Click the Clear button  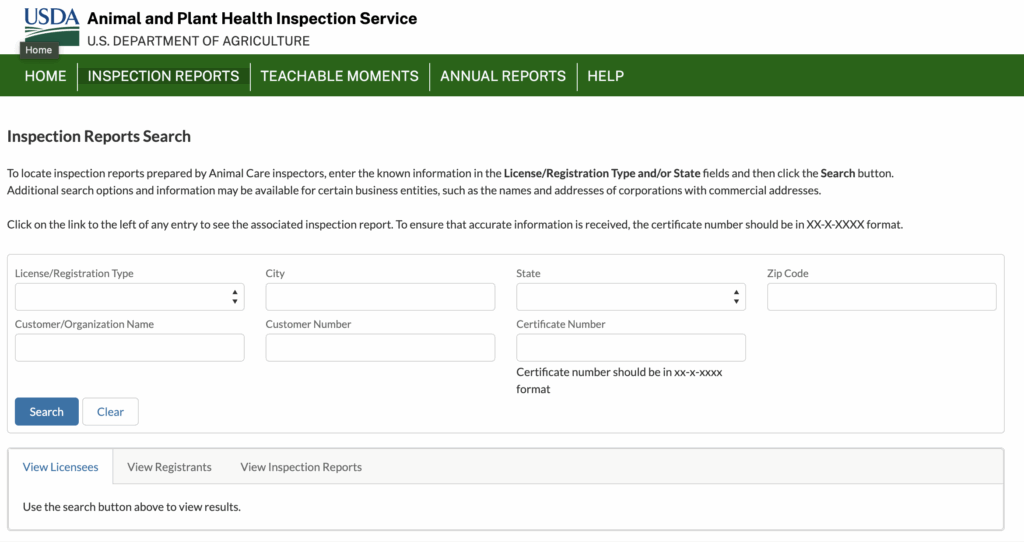110,411
